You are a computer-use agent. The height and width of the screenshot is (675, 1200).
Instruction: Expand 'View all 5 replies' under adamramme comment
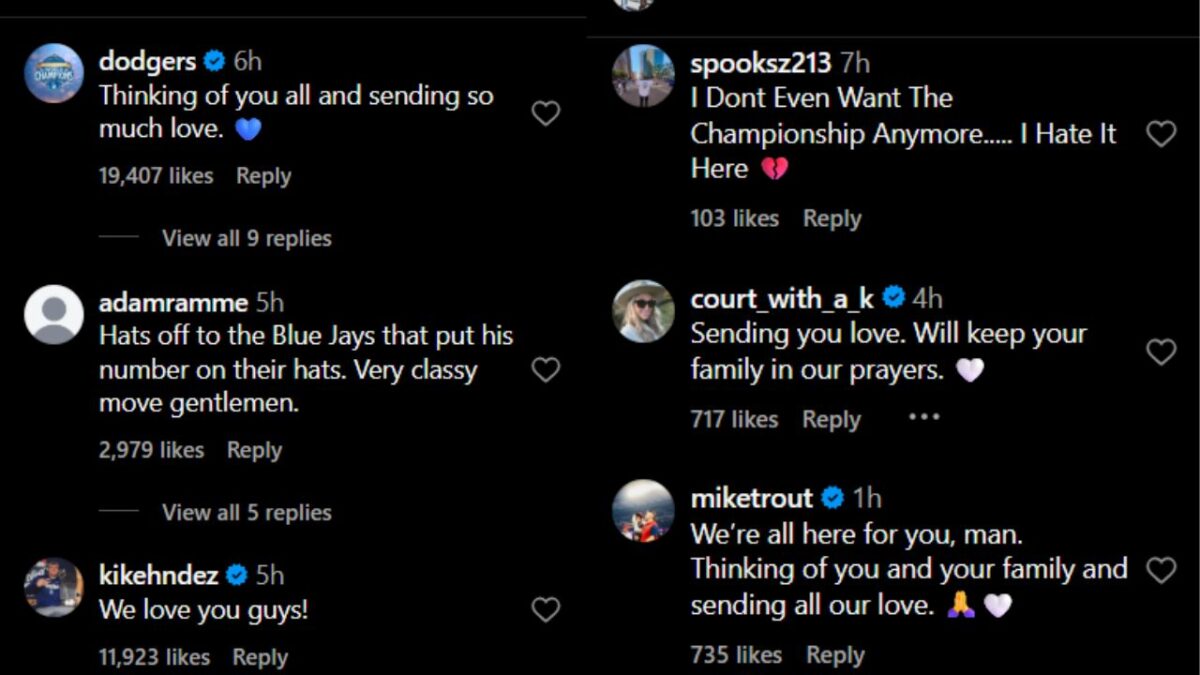246,512
